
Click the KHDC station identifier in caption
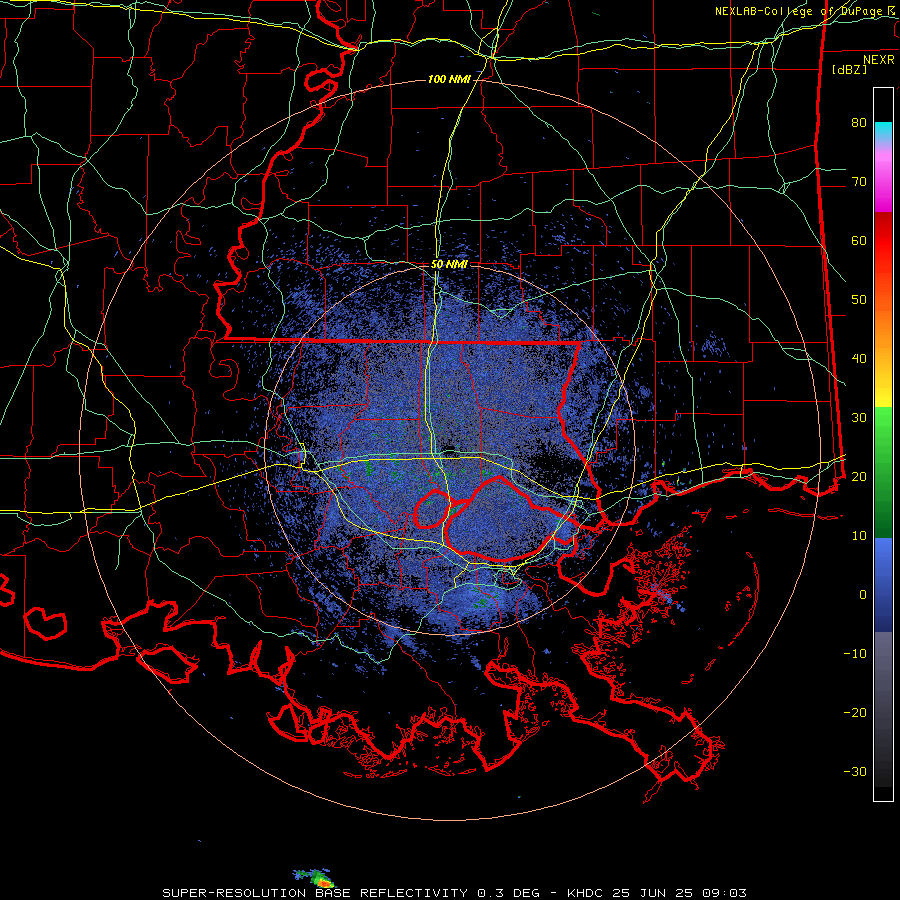click(584, 893)
